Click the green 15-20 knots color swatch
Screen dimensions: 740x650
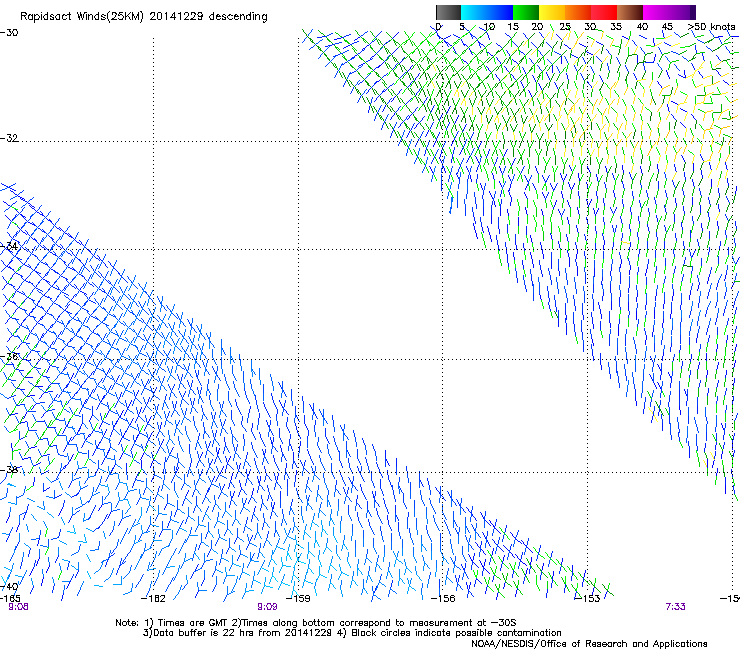[526, 12]
